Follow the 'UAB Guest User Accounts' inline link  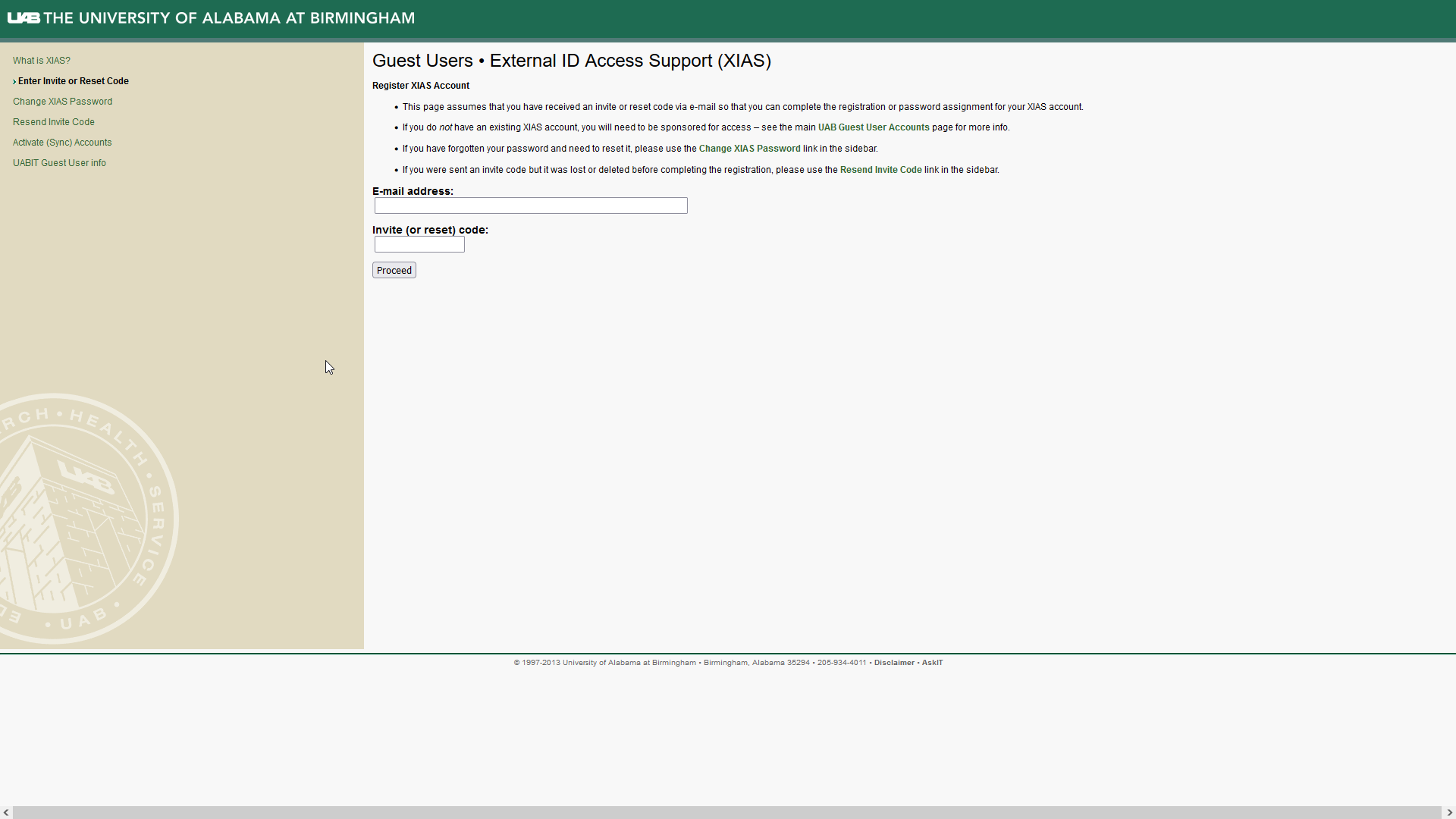(x=874, y=127)
